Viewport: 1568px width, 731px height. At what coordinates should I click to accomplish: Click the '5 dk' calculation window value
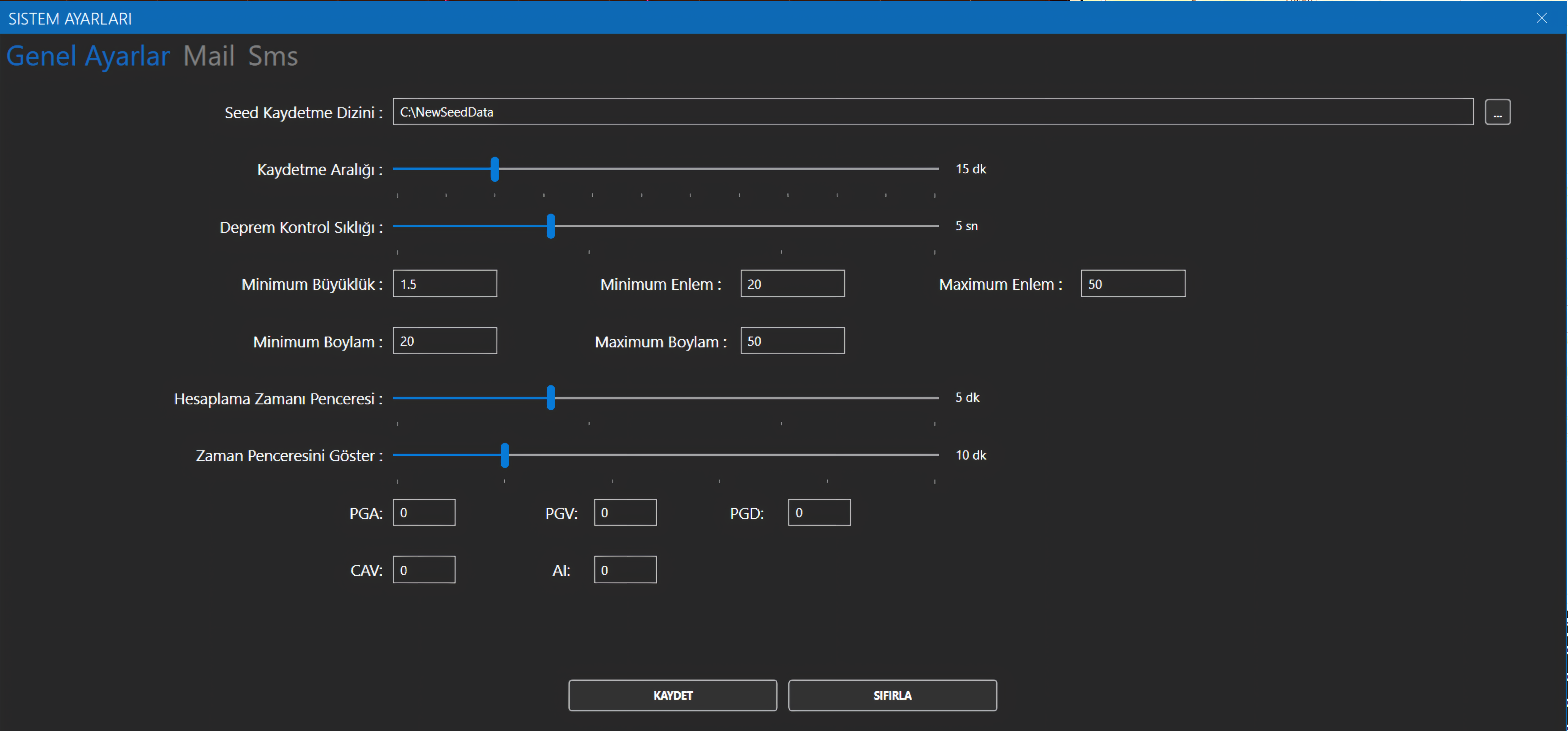[x=967, y=397]
